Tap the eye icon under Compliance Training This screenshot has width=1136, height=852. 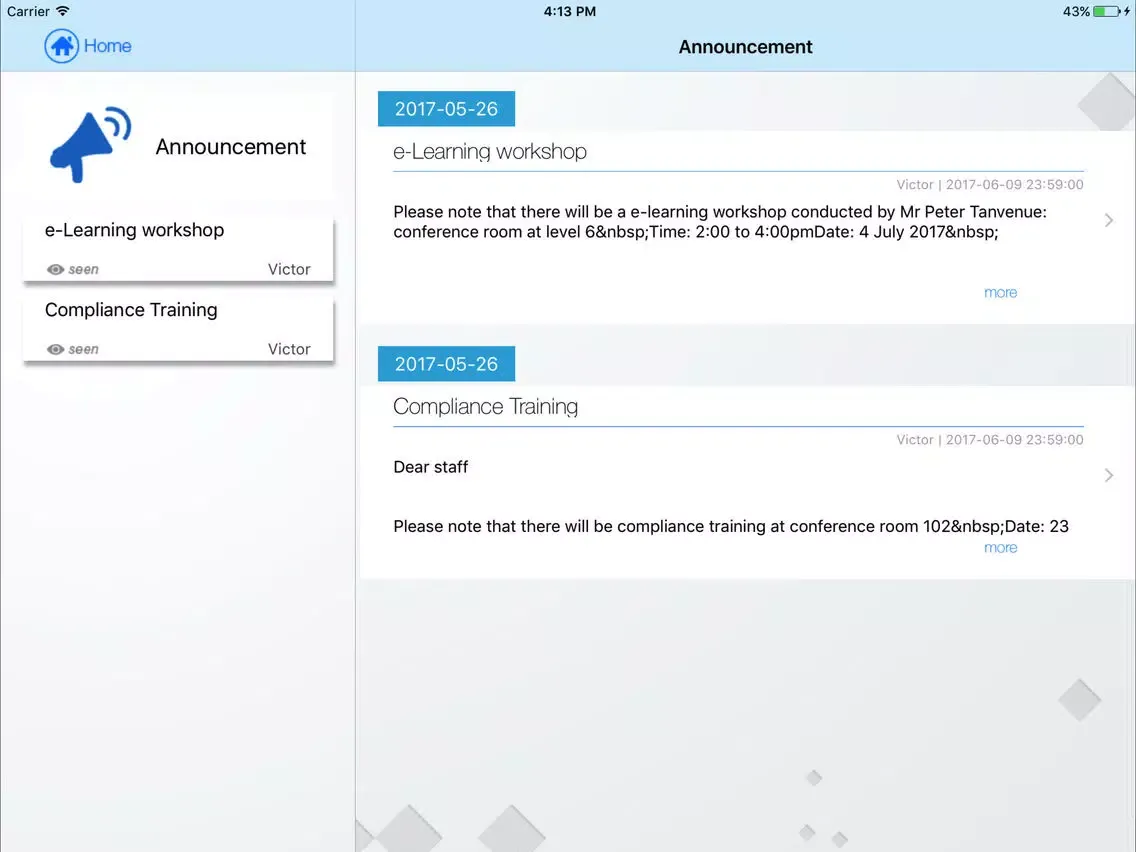56,349
